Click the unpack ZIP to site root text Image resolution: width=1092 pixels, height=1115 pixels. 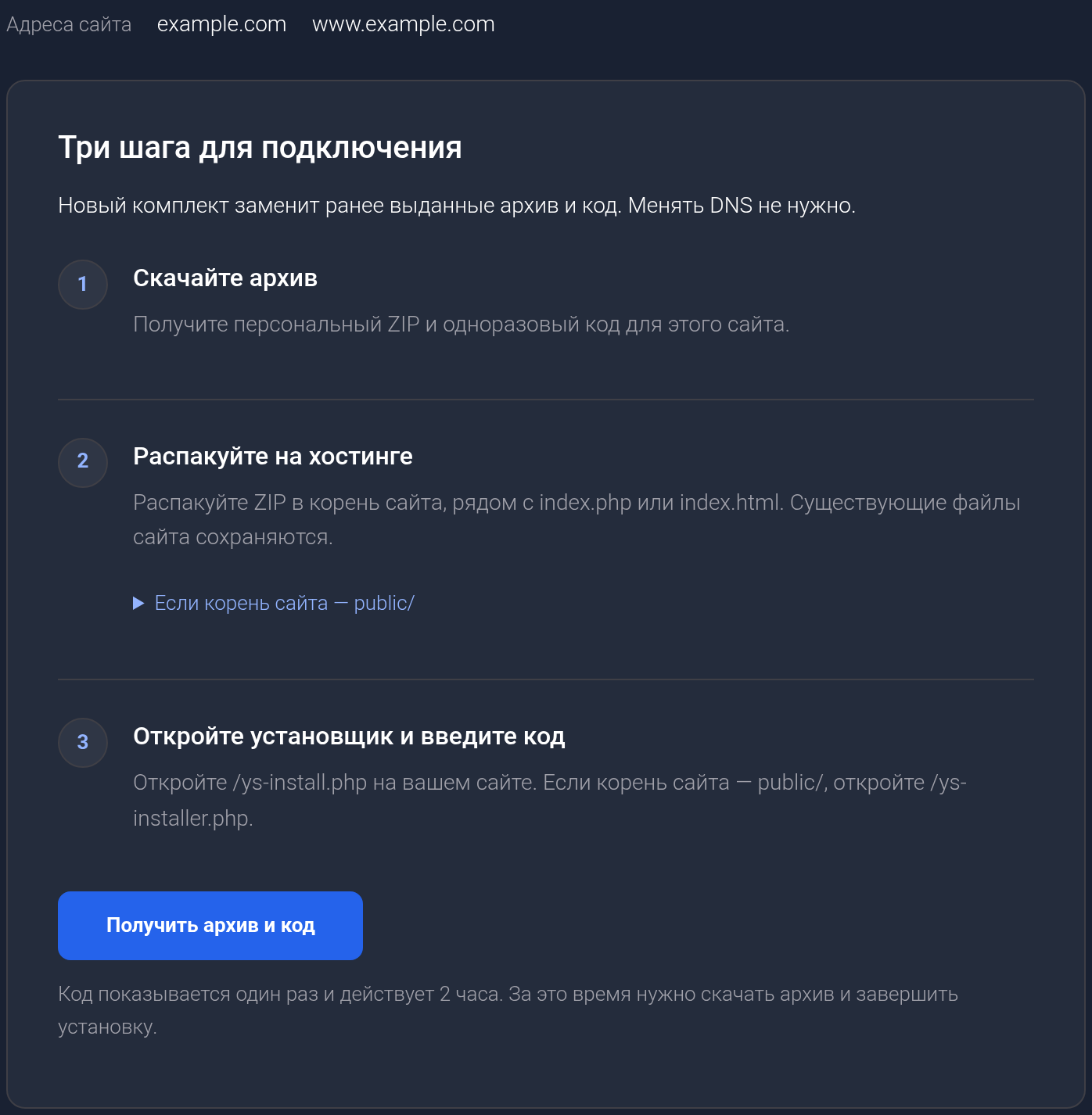[x=577, y=519]
